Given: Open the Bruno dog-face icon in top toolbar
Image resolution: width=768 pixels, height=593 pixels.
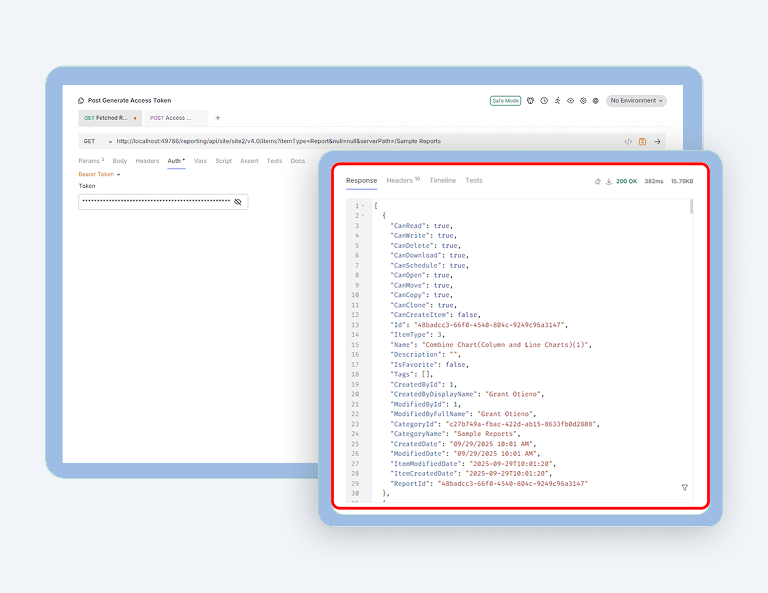Looking at the screenshot, I should tap(530, 101).
